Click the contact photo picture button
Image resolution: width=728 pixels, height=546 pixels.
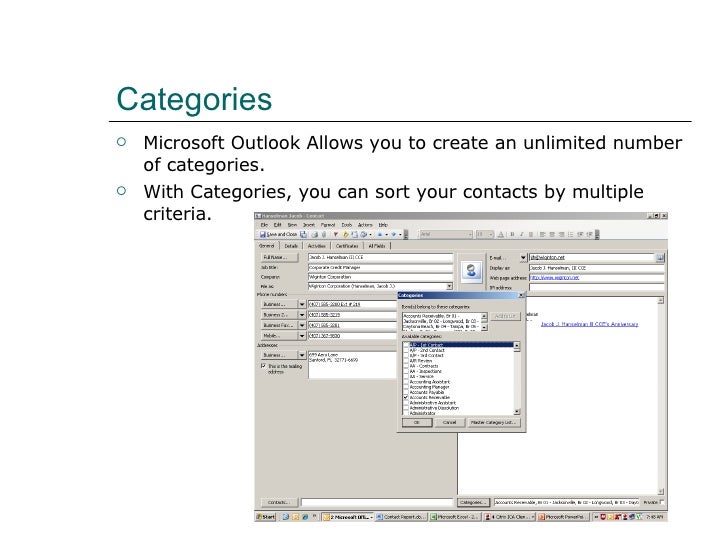pyautogui.click(x=471, y=271)
